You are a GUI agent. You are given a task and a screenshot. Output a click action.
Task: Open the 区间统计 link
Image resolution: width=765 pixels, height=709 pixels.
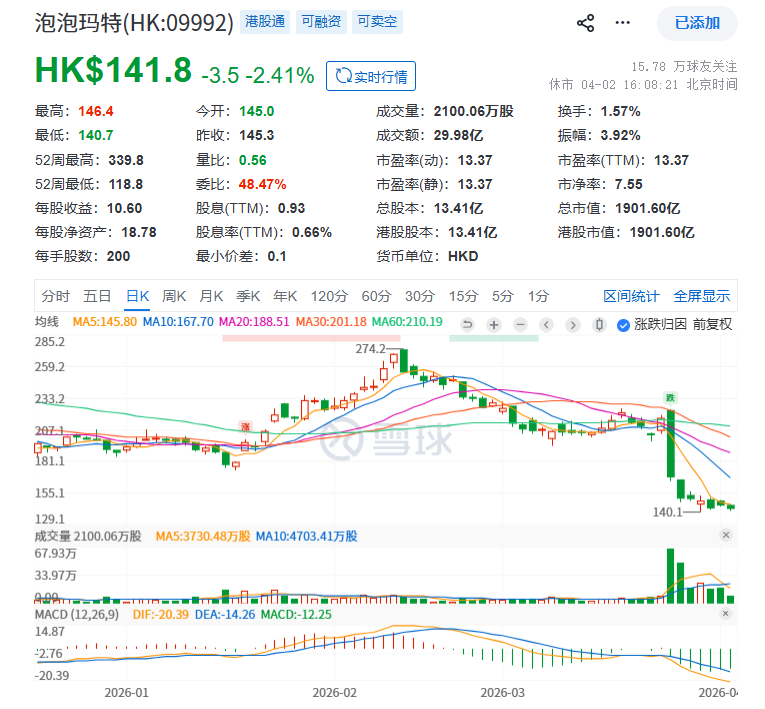pyautogui.click(x=631, y=296)
